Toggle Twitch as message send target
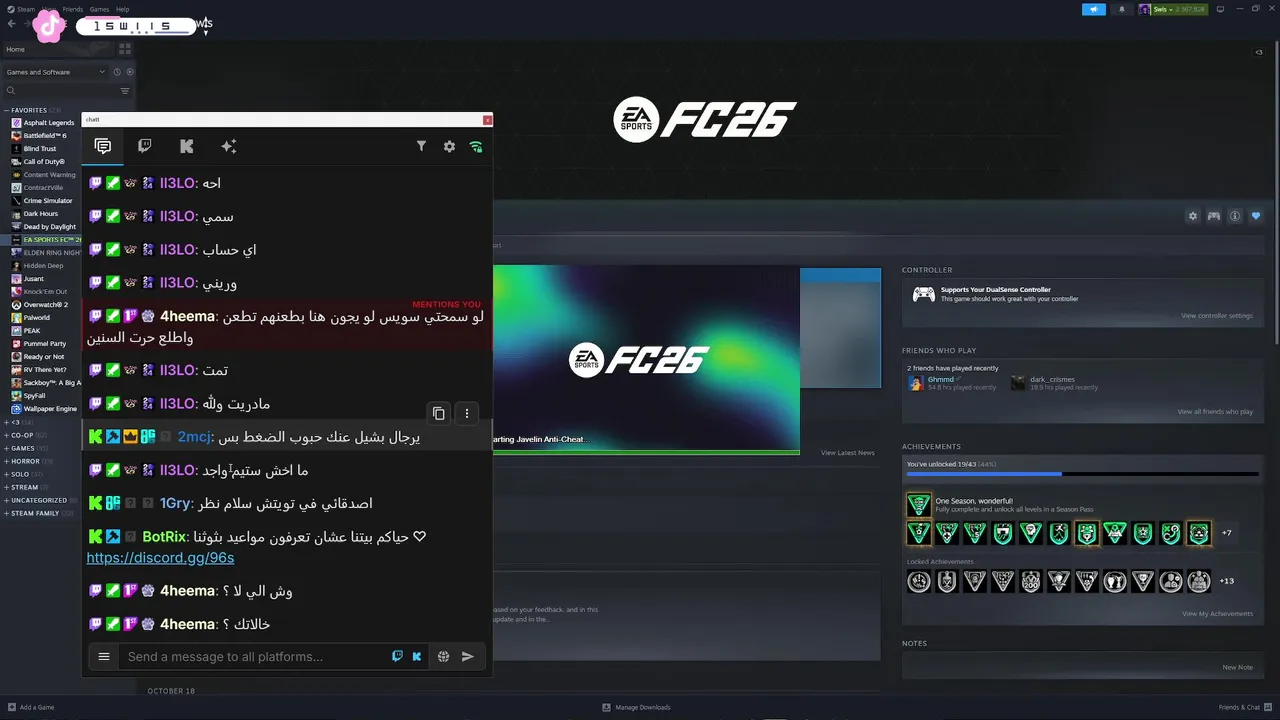The height and width of the screenshot is (720, 1280). point(397,657)
